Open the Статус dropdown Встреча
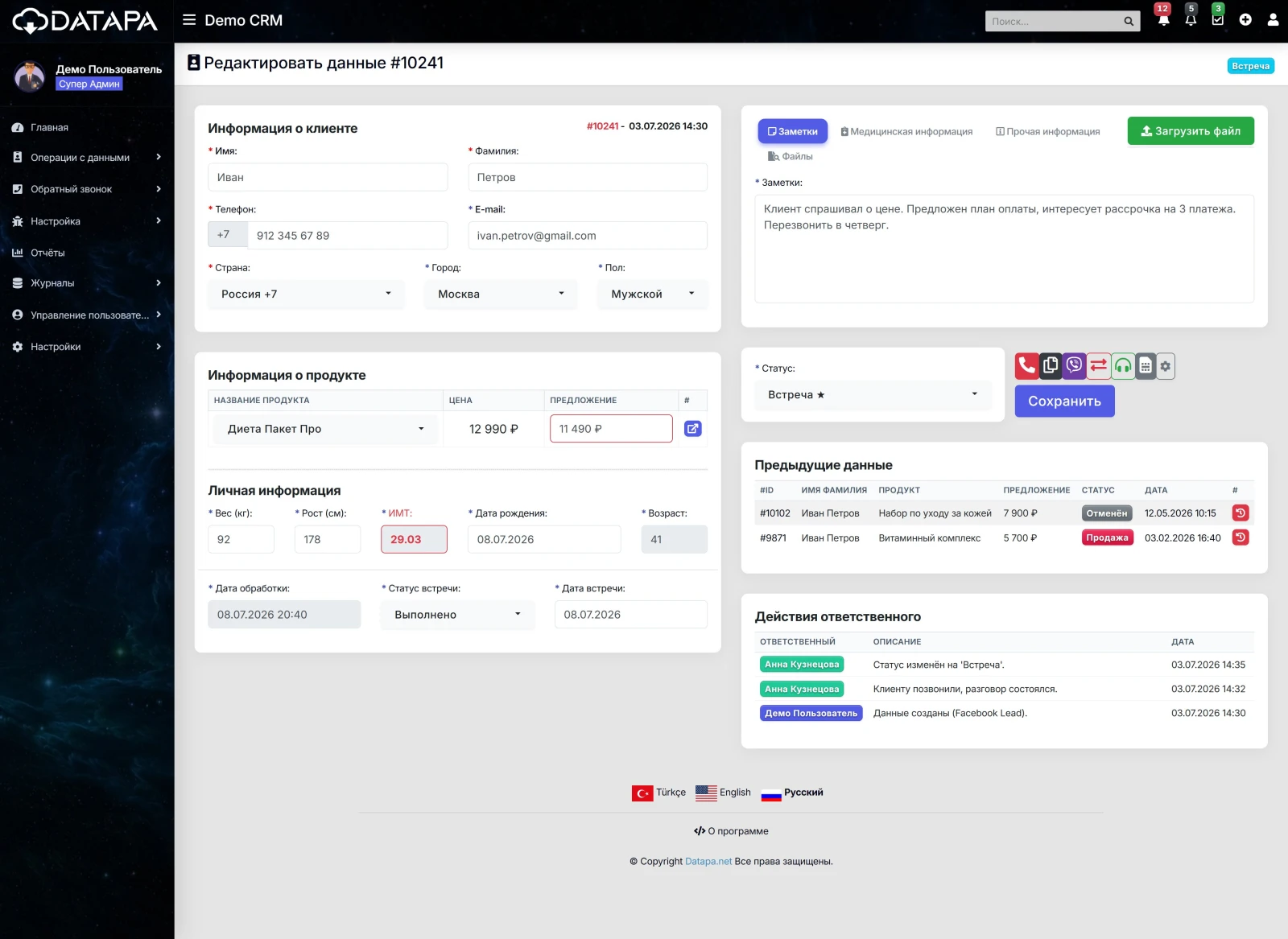Screen dimensions: 1288x939 pos(873,395)
